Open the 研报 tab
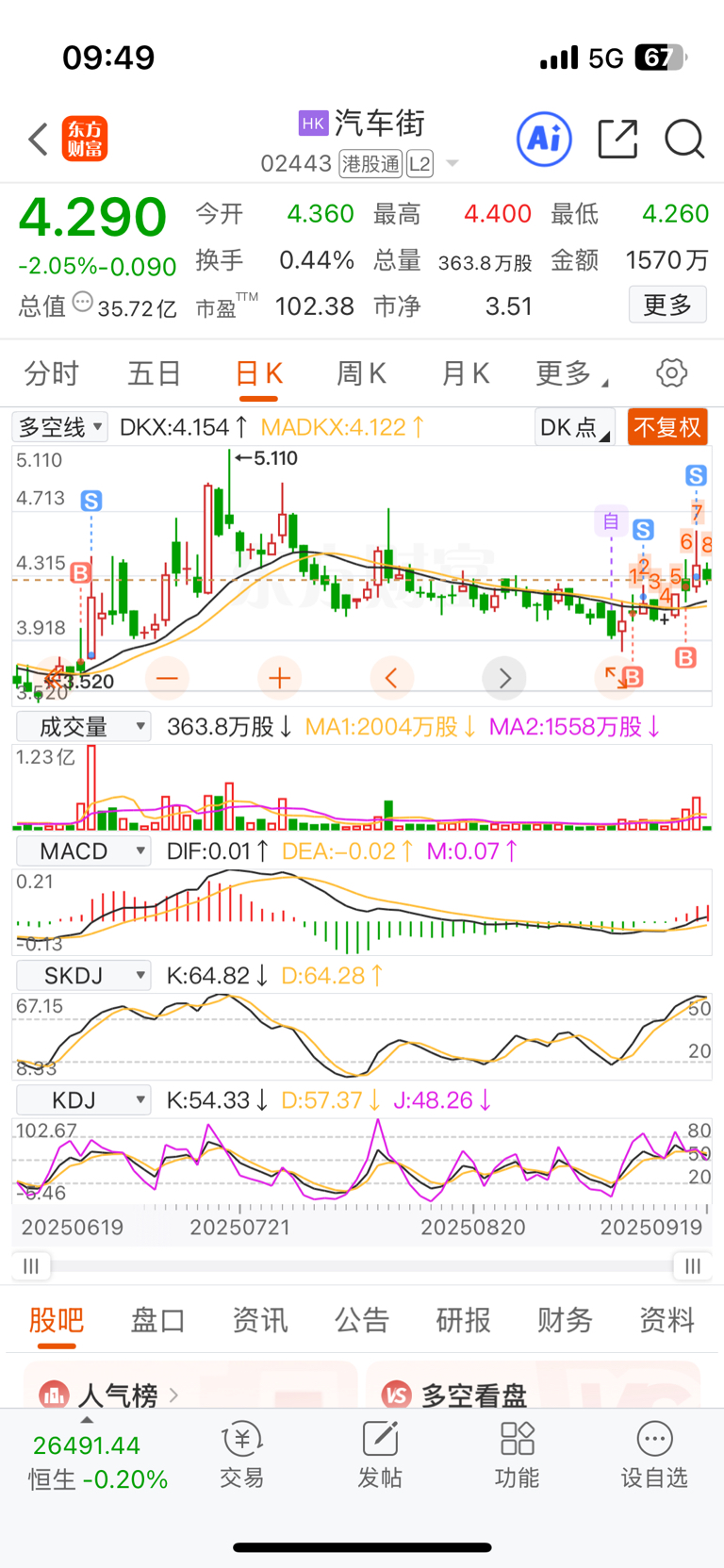 click(x=463, y=1320)
